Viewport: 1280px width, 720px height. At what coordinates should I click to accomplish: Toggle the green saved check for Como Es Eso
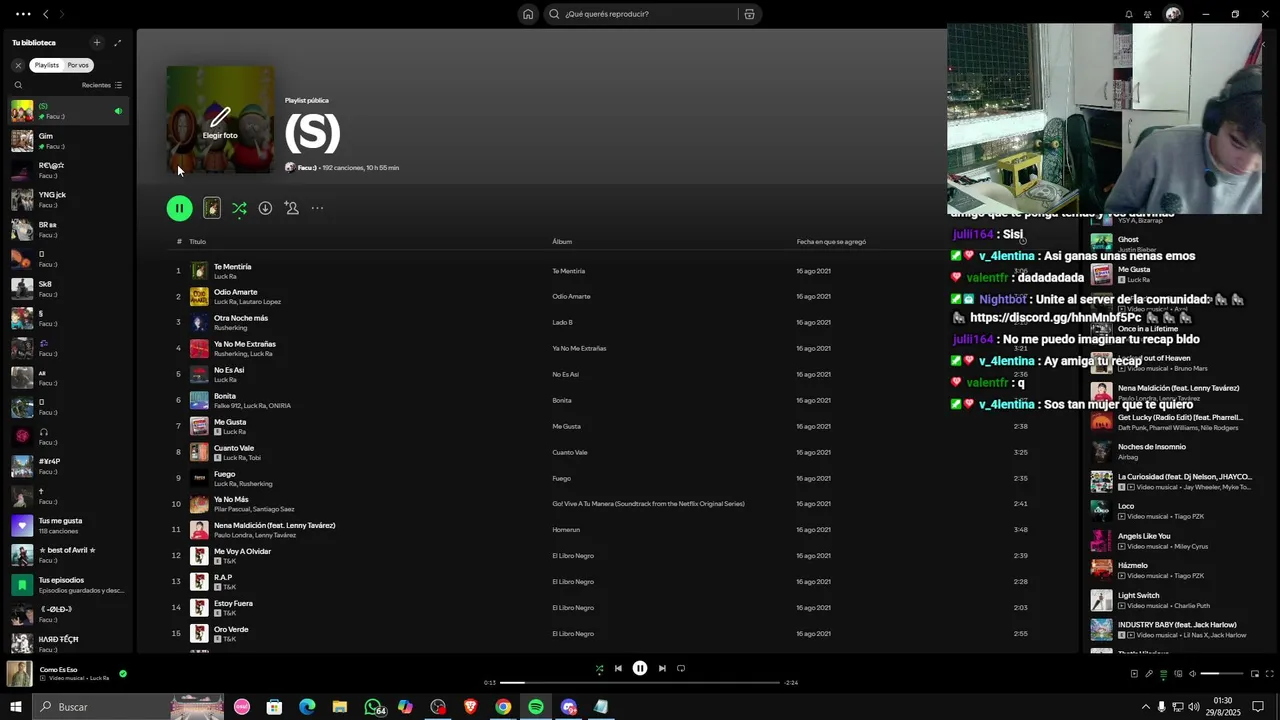pos(123,673)
